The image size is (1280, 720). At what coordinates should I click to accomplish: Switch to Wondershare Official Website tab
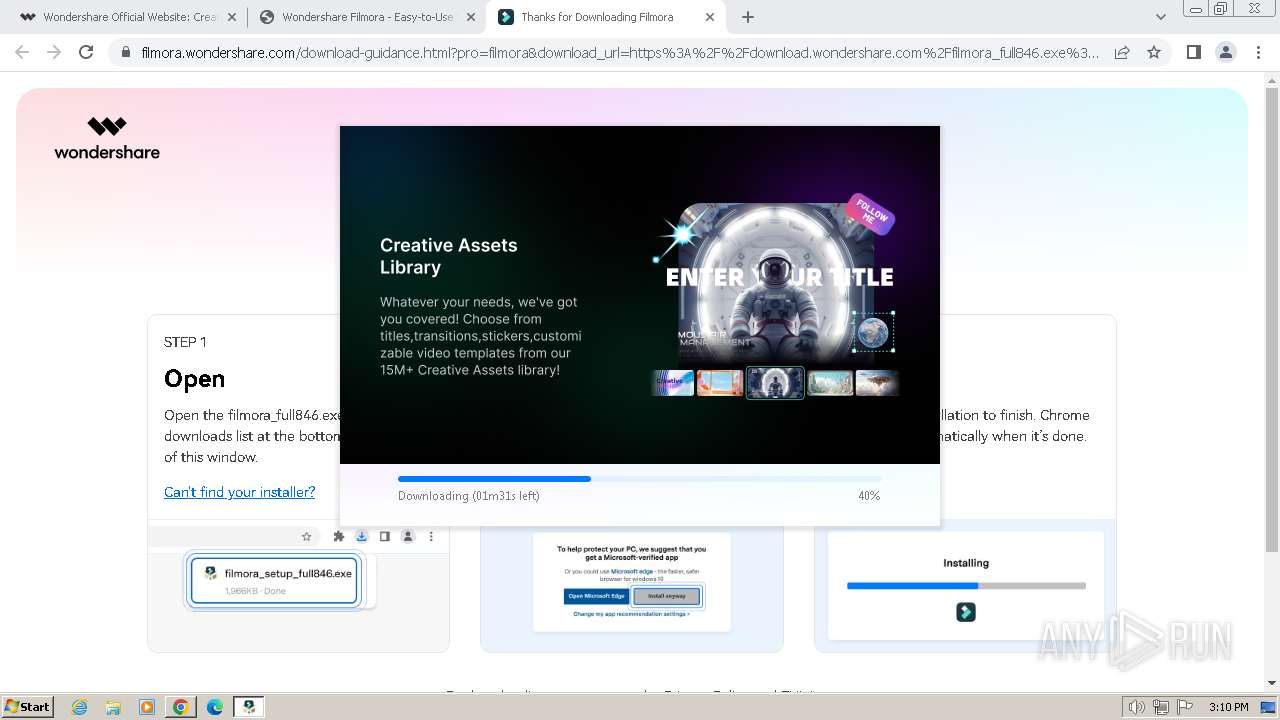pos(120,17)
